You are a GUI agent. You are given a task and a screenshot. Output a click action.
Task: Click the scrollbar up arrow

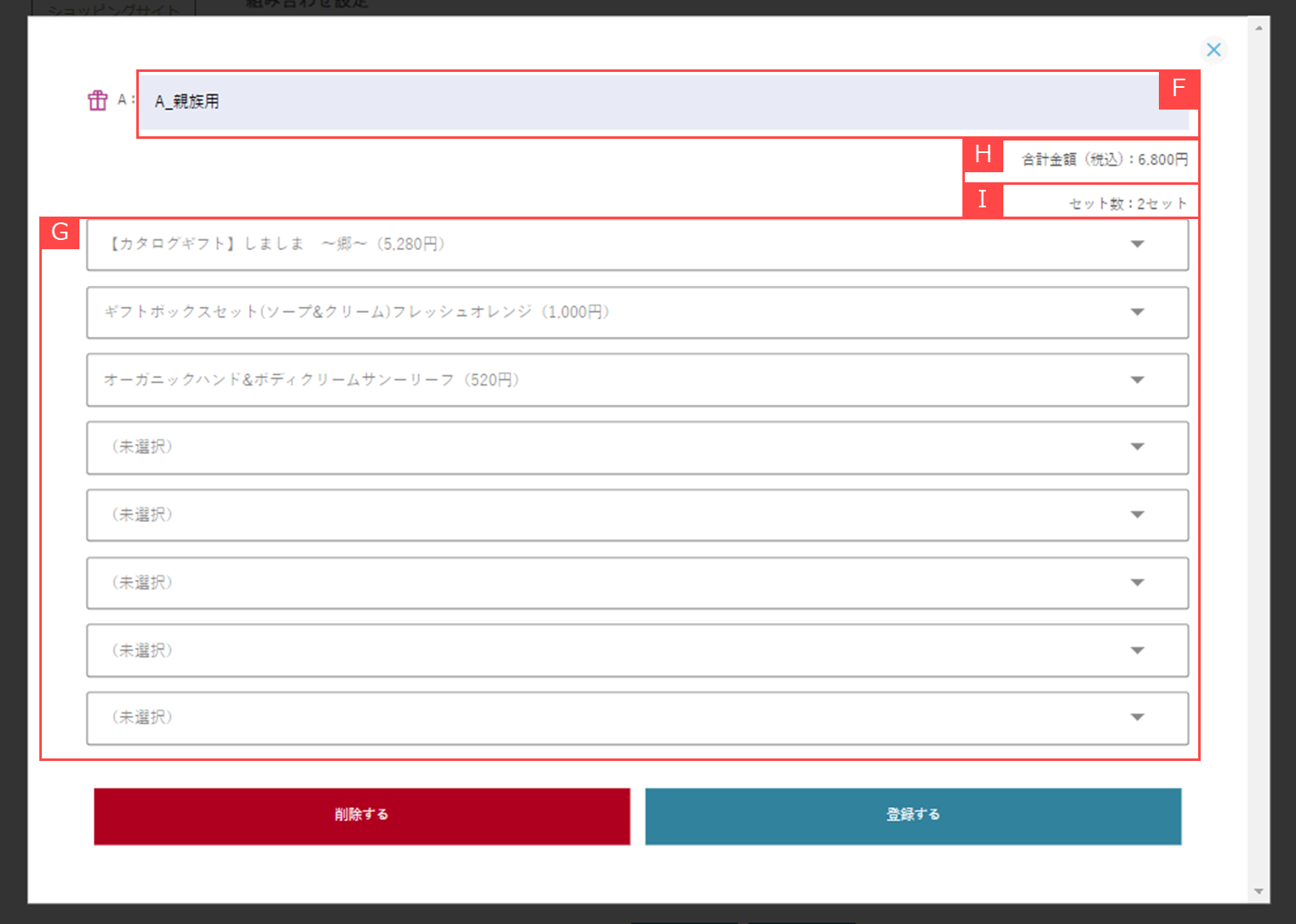pyautogui.click(x=1258, y=28)
